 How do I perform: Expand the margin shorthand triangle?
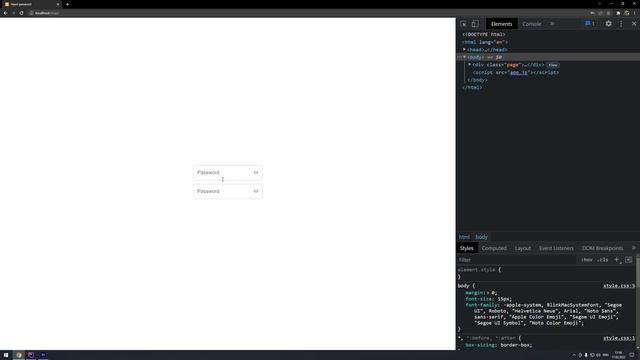488,293
